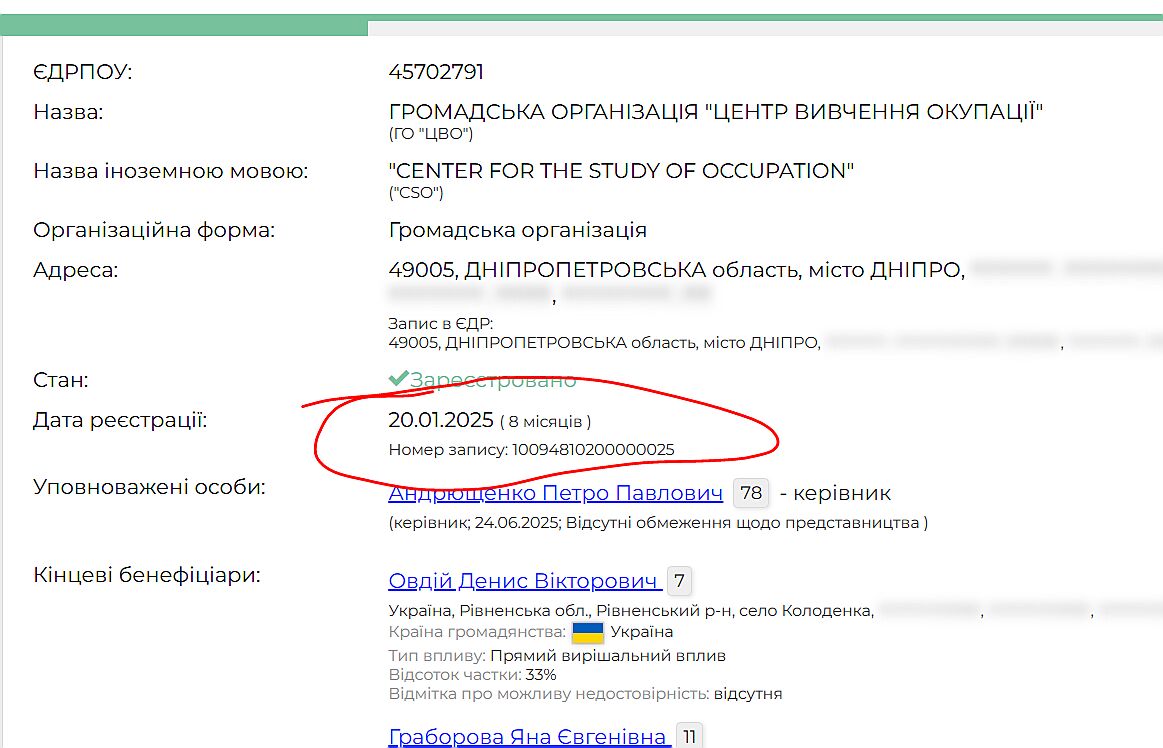Click the "8 місяців" duration text

(x=545, y=422)
